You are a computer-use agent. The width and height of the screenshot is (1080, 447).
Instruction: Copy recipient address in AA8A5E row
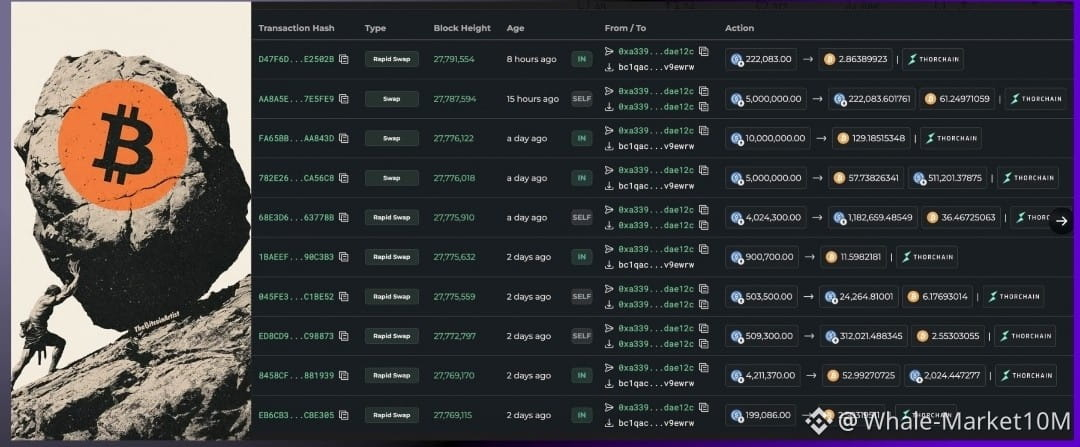coord(703,107)
